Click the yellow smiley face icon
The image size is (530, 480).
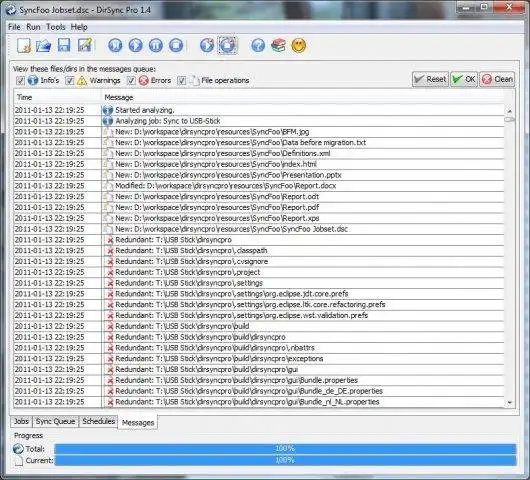(x=299, y=46)
